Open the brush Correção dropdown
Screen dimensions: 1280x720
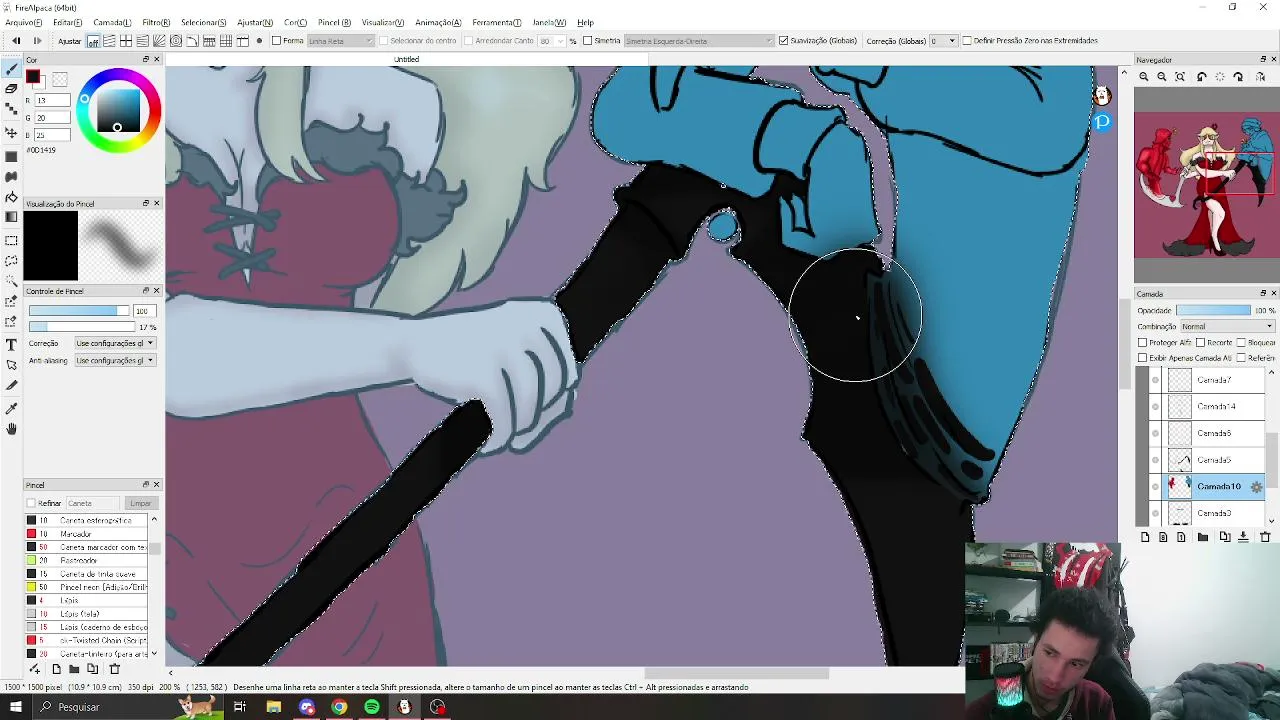point(114,343)
